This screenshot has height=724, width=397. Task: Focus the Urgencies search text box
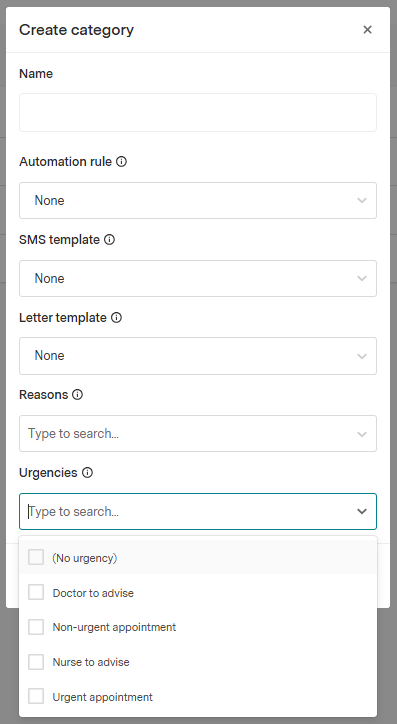pyautogui.click(x=187, y=512)
